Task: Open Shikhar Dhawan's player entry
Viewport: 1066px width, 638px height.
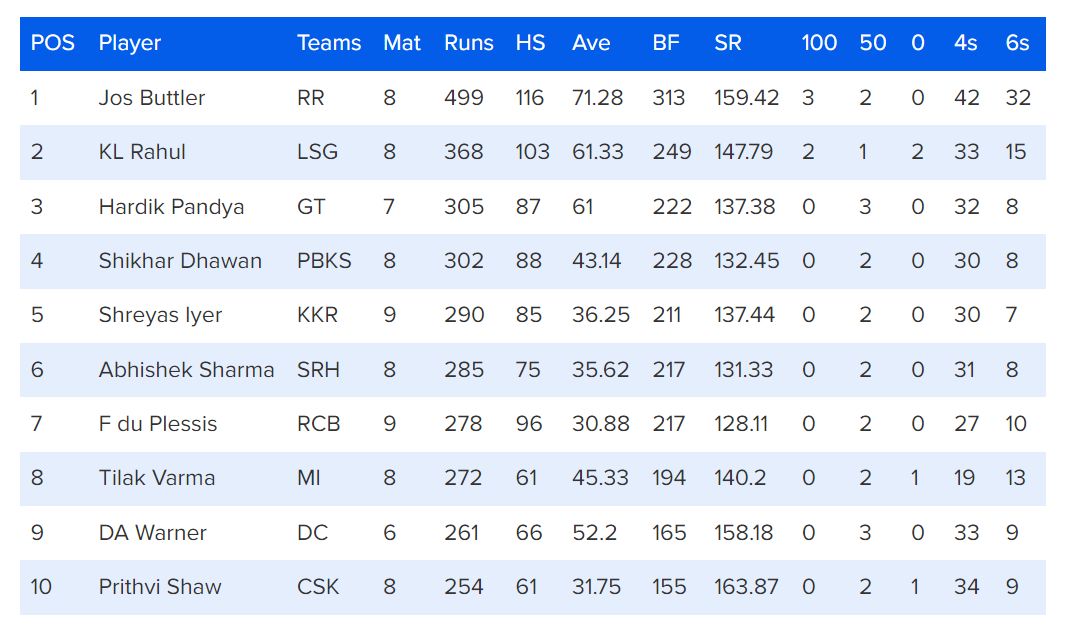Action: point(180,261)
